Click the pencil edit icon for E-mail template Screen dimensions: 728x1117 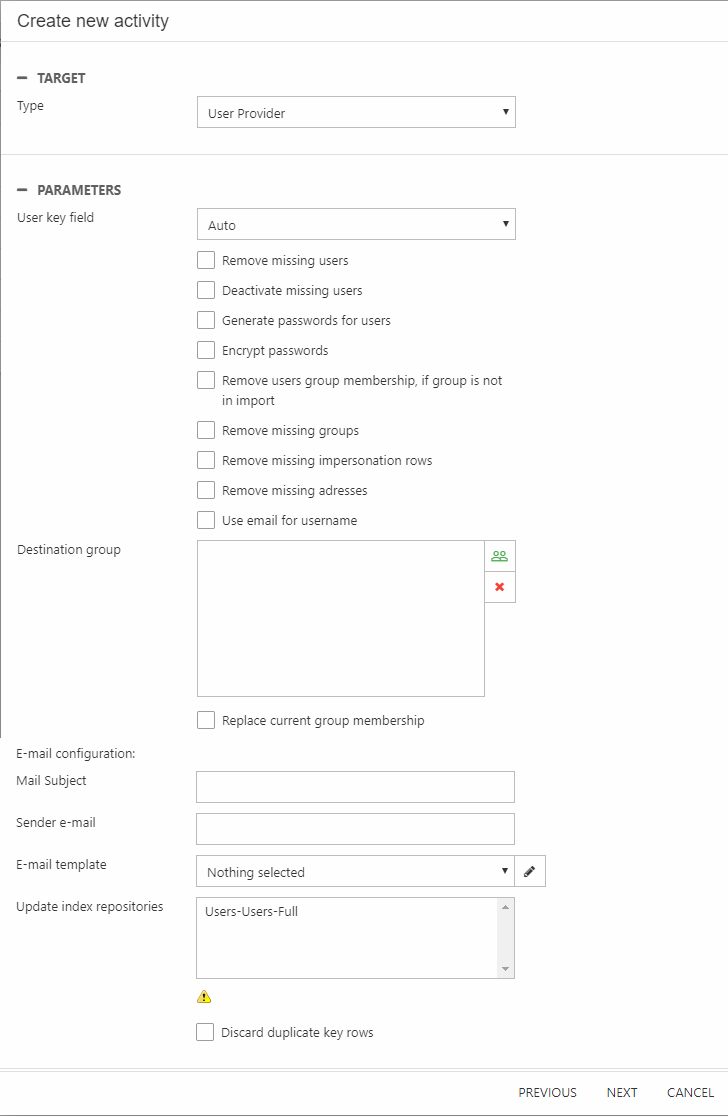(x=530, y=871)
